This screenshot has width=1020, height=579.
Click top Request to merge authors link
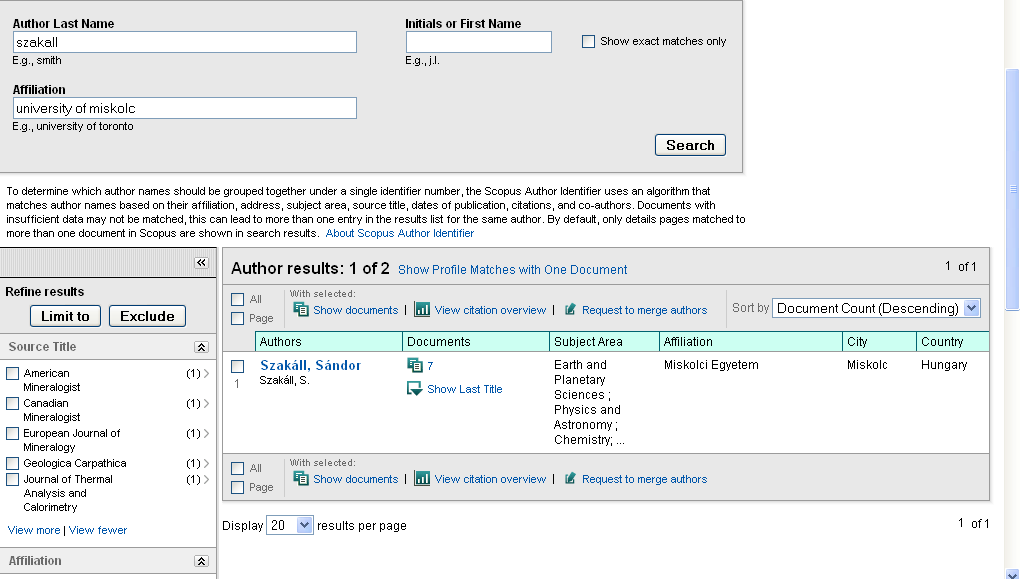coord(645,310)
